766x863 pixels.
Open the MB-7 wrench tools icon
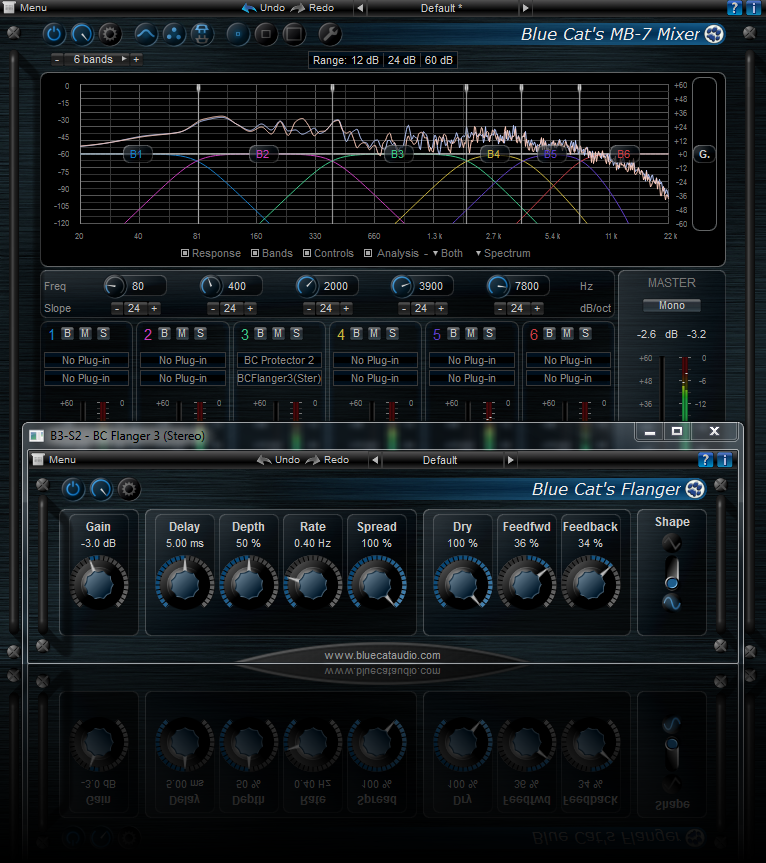tap(330, 35)
